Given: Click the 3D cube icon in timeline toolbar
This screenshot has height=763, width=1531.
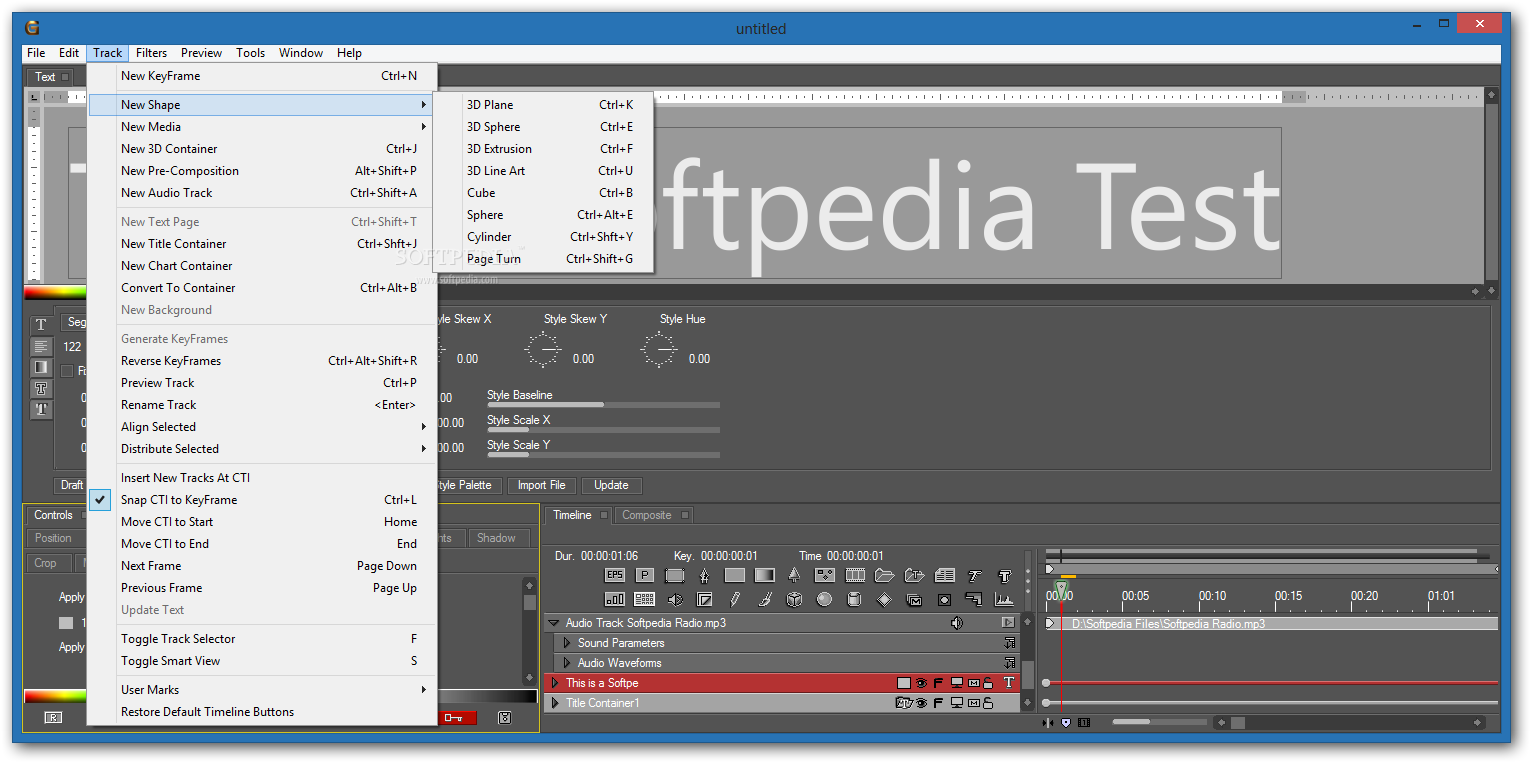Looking at the screenshot, I should click(795, 599).
